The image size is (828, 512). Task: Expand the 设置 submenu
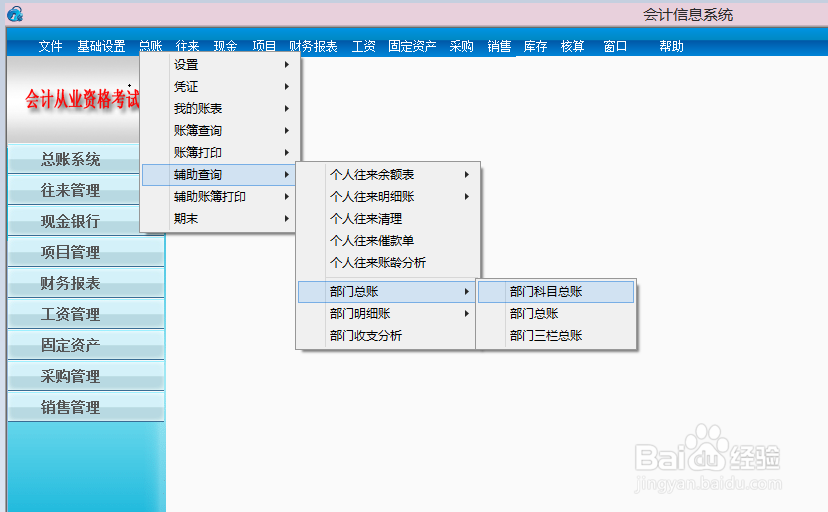coord(219,64)
